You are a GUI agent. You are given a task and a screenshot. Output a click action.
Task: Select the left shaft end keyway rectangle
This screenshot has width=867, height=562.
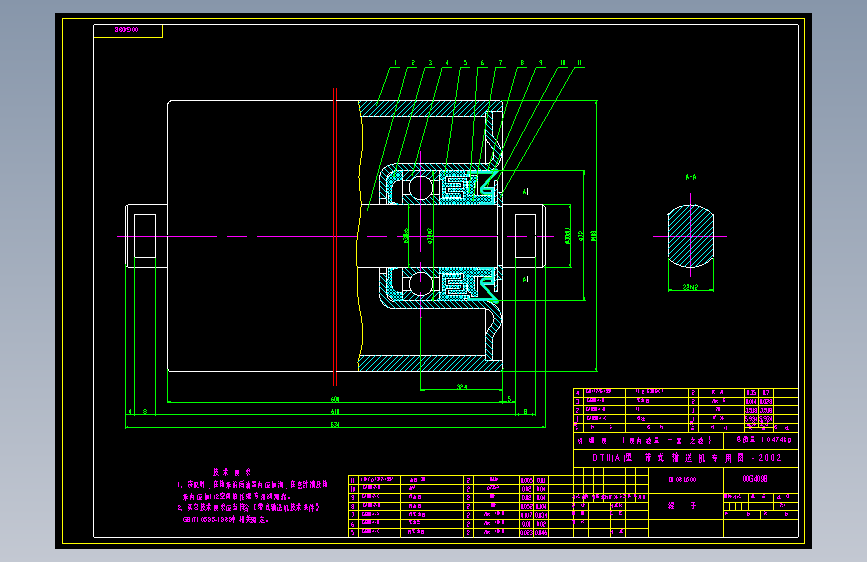click(145, 236)
